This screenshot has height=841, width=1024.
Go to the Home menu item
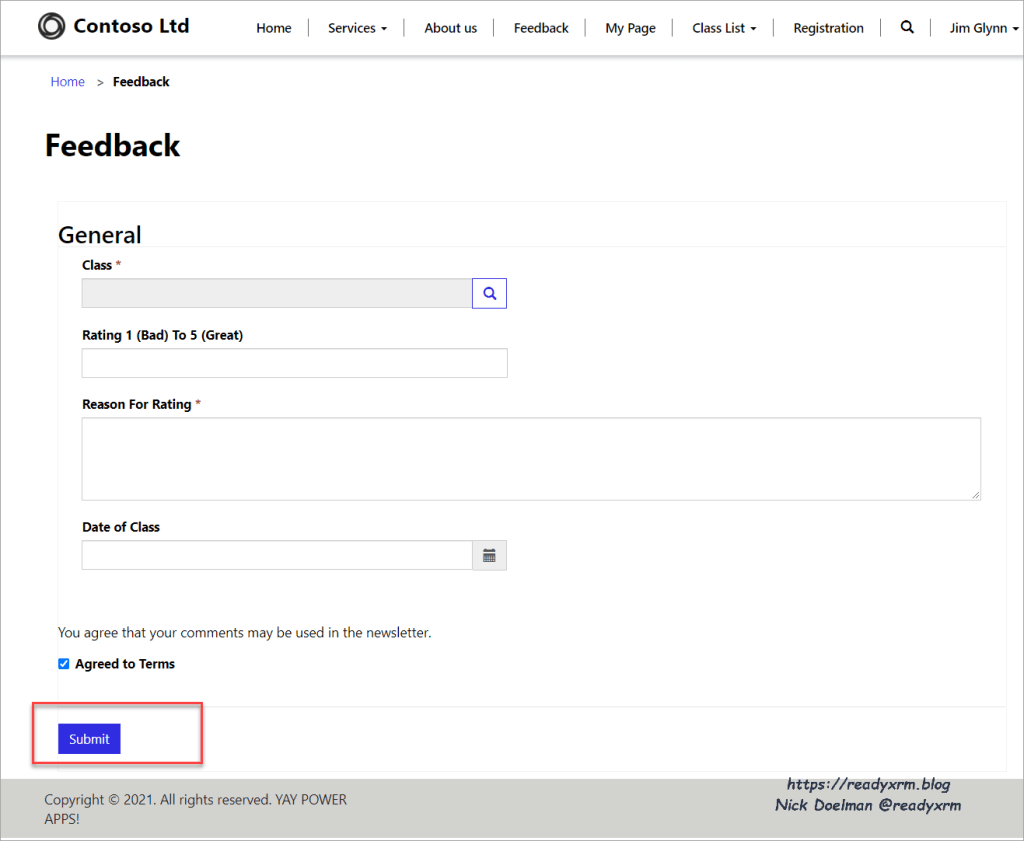click(274, 28)
